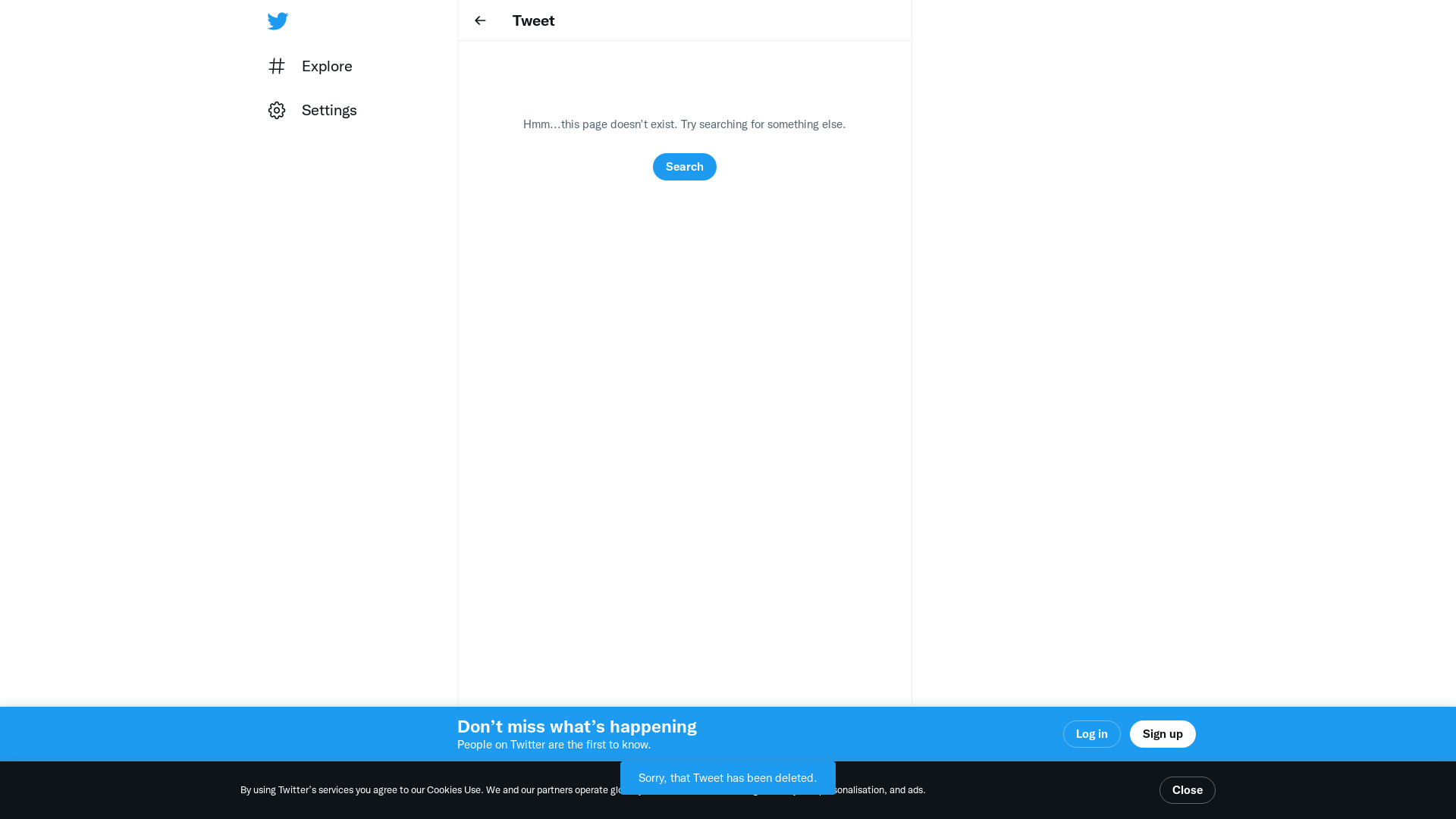Viewport: 1456px width, 819px height.
Task: Click the blank area below the Search button
Action: coord(684,379)
